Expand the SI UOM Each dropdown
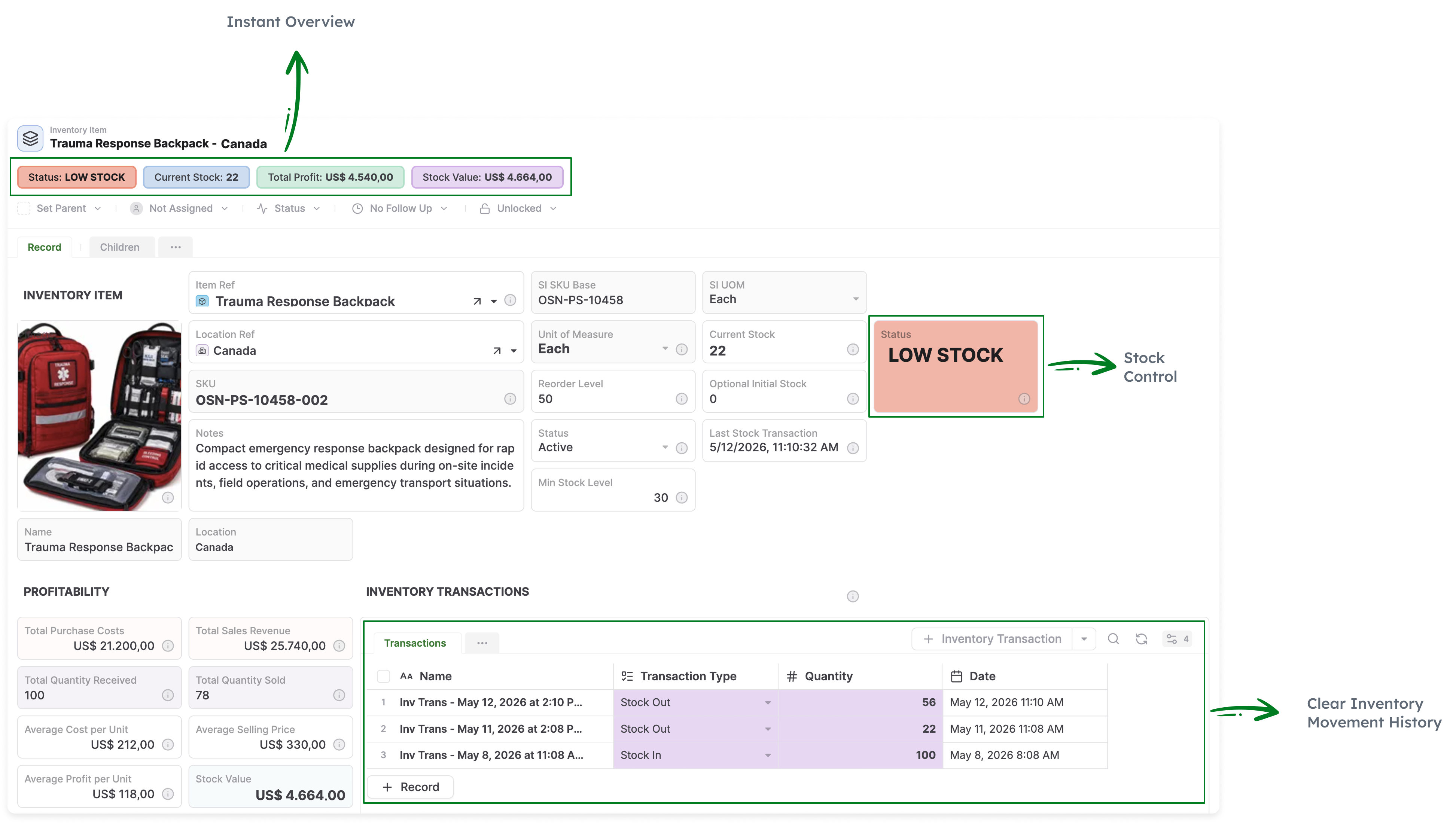This screenshot has width=1456, height=824. 856,299
